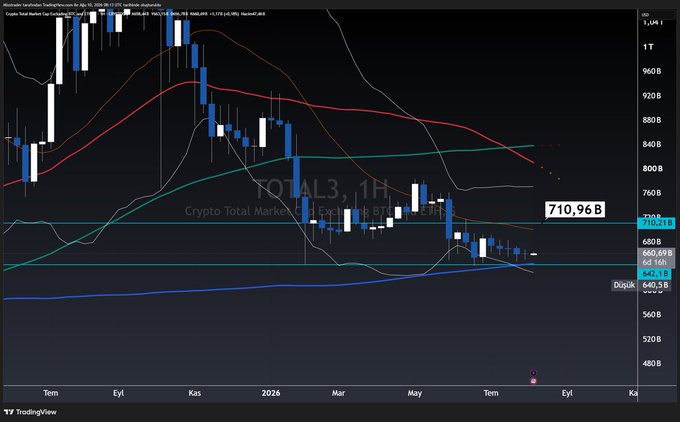Click the 760 B price scale label

point(652,193)
